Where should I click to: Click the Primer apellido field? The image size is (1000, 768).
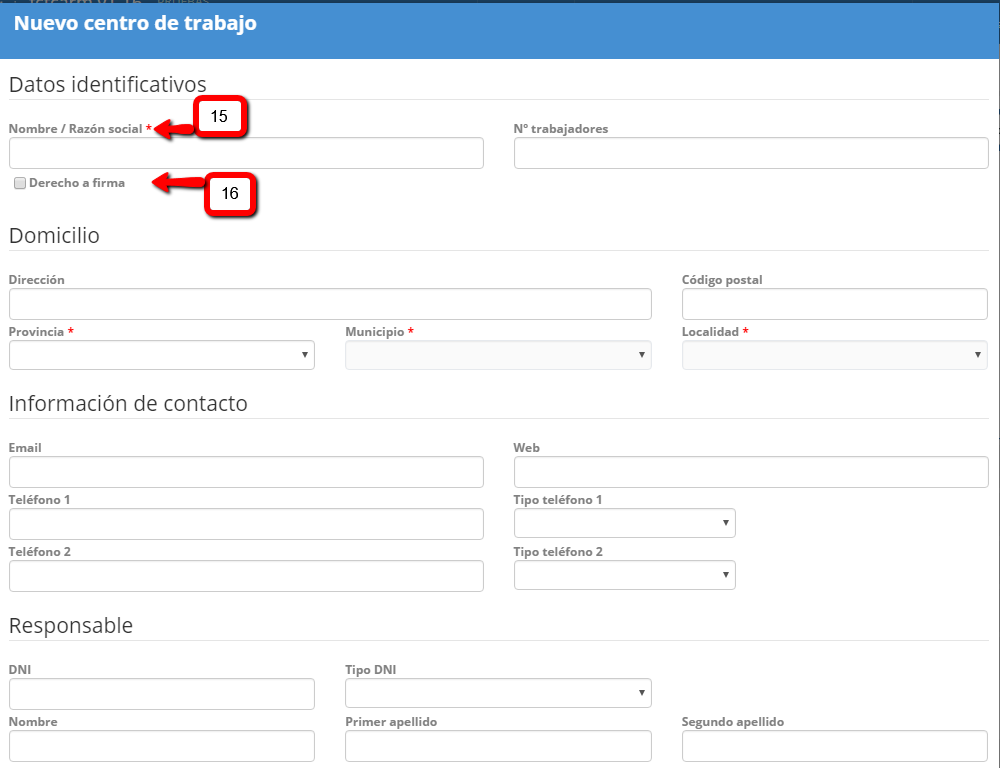point(498,746)
